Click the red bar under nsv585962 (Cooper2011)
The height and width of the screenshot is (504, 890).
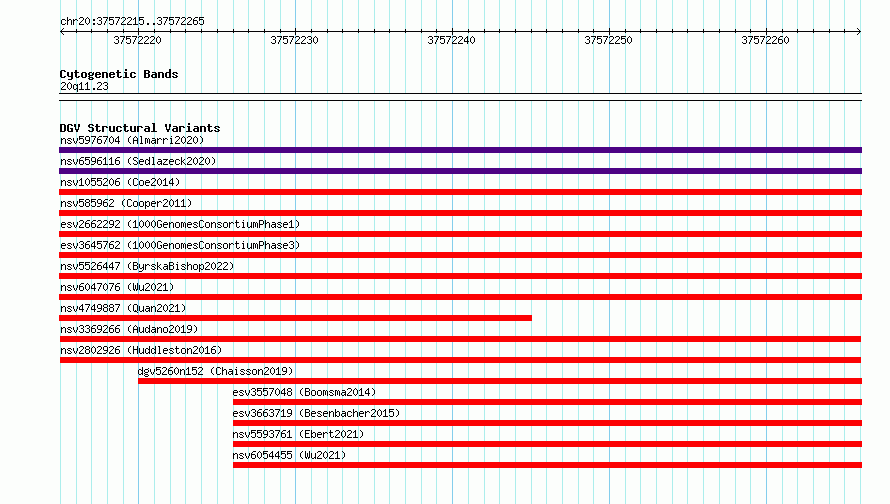[x=460, y=213]
